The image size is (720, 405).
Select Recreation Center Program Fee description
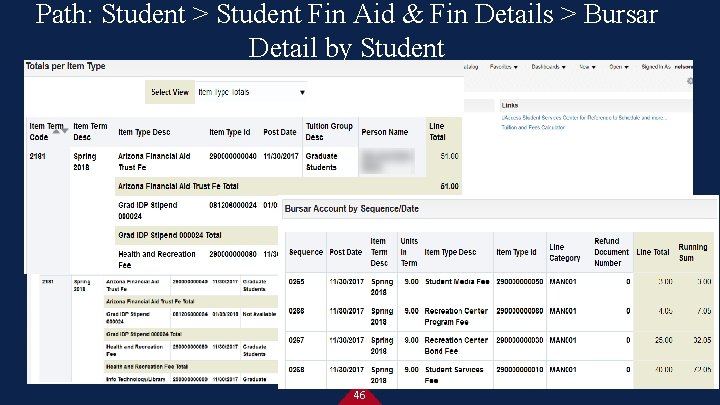(x=456, y=316)
